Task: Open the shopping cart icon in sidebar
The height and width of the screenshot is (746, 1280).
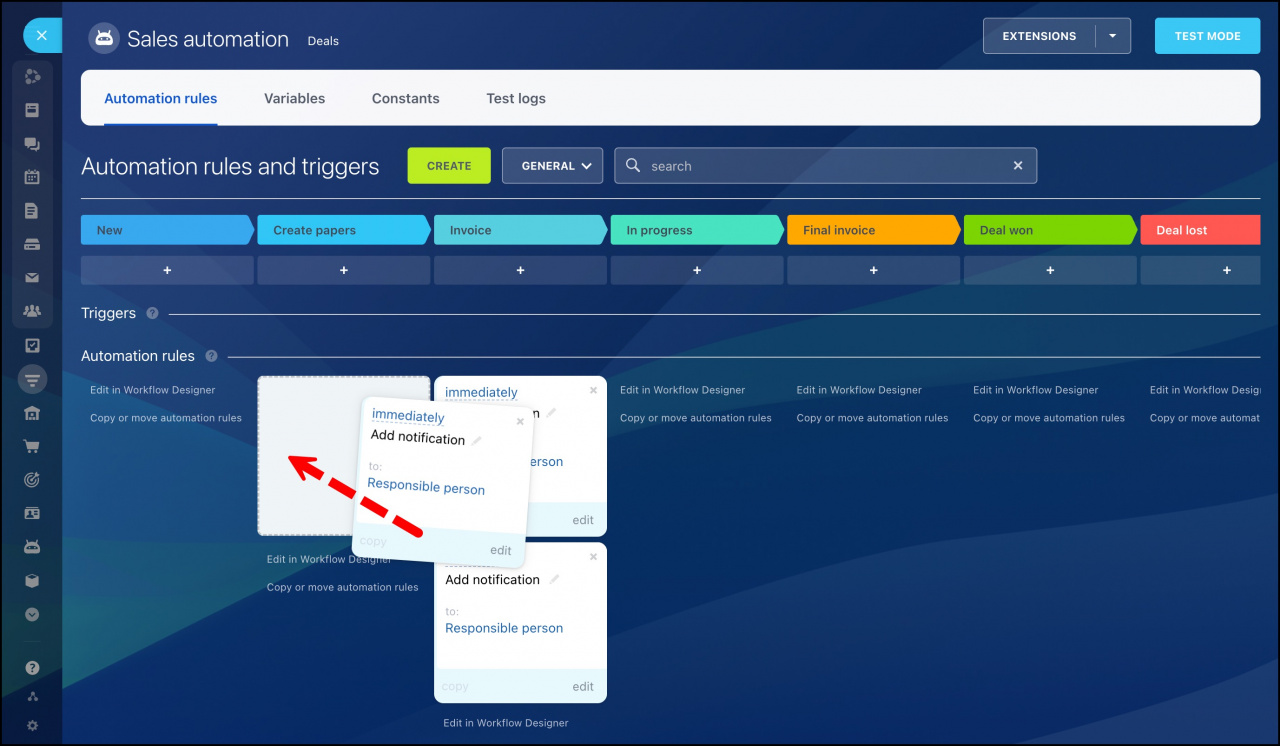Action: pos(32,447)
